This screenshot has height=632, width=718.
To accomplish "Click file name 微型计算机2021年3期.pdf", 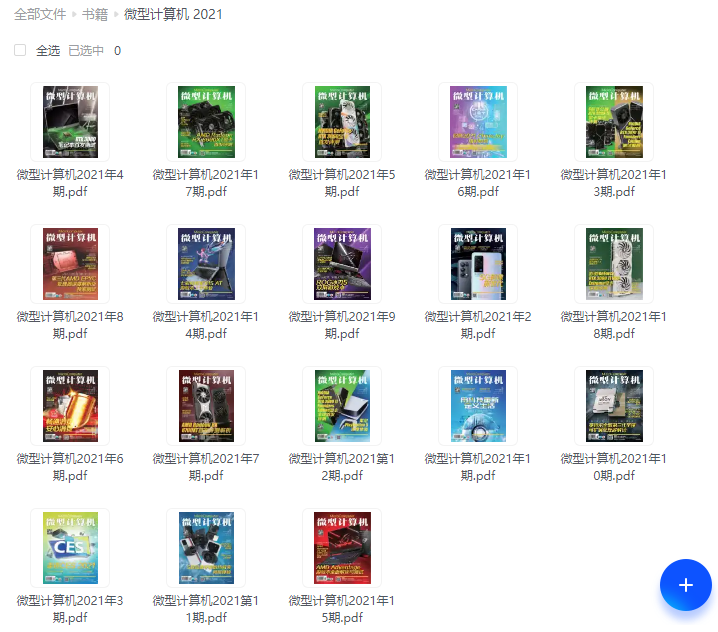I will tap(70, 609).
